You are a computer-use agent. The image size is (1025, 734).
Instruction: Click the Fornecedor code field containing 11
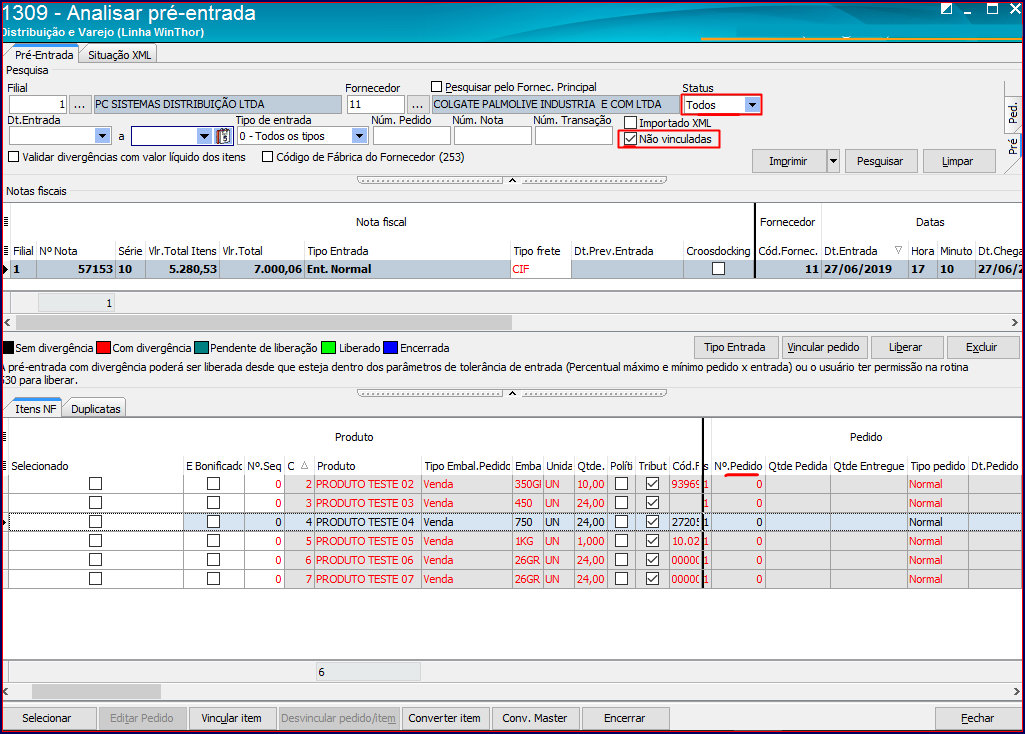tap(376, 104)
